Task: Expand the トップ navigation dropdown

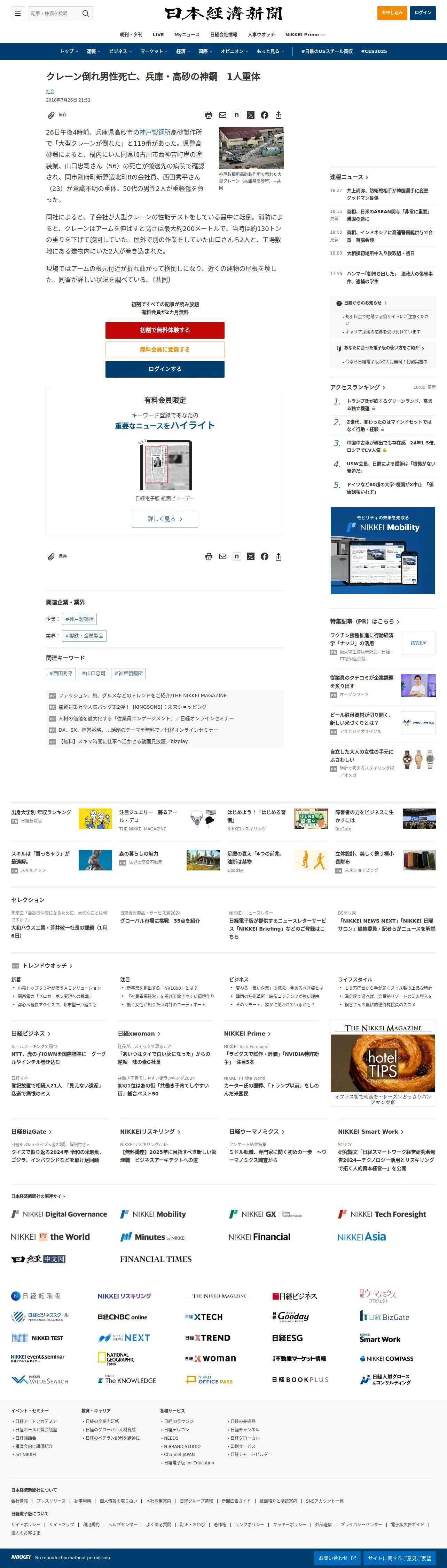Action: coord(69,51)
